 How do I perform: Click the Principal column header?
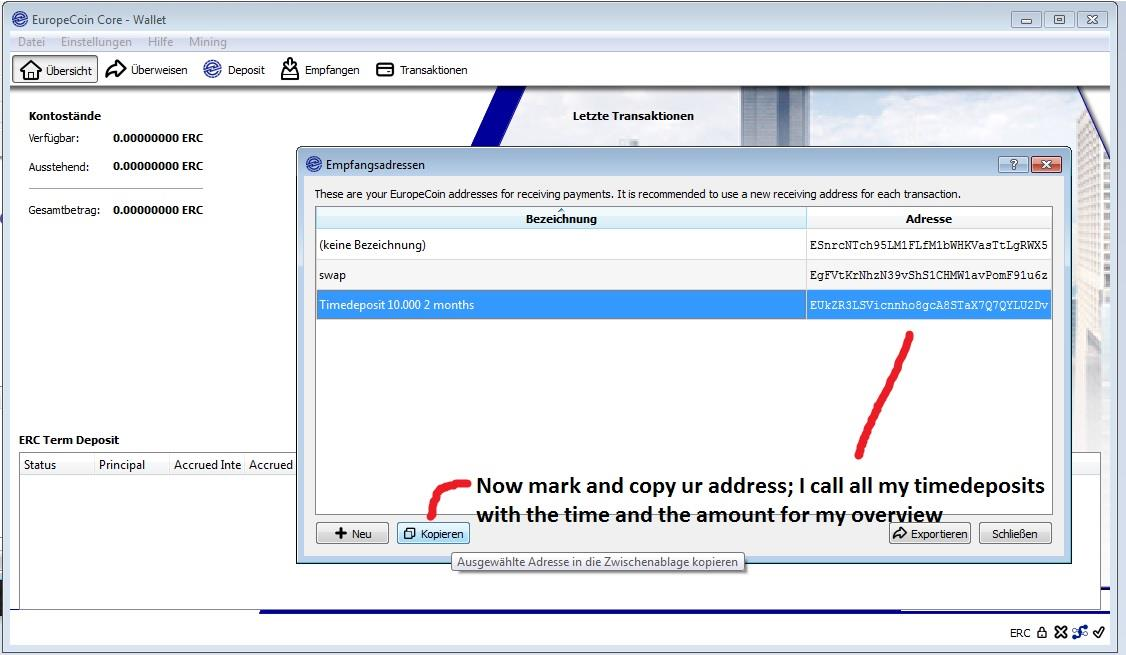pyautogui.click(x=131, y=465)
